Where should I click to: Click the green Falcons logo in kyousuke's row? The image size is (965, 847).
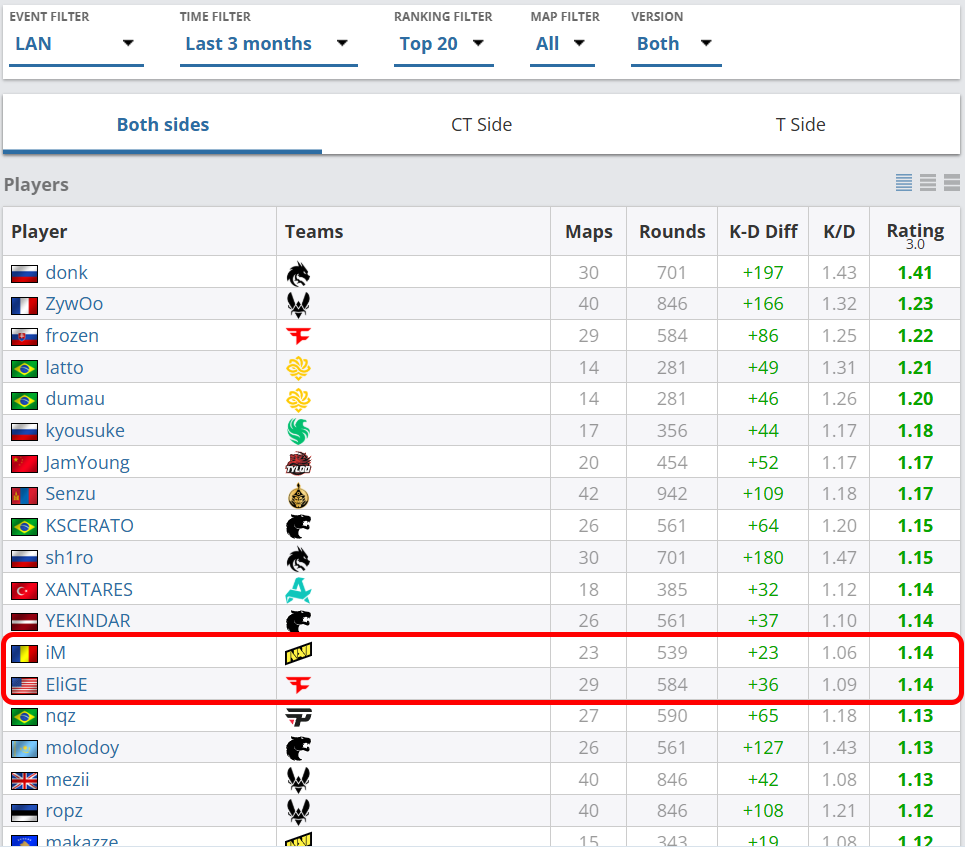coord(298,432)
